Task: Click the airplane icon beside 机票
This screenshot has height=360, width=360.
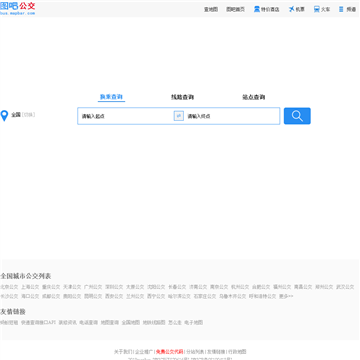Action: [x=292, y=9]
